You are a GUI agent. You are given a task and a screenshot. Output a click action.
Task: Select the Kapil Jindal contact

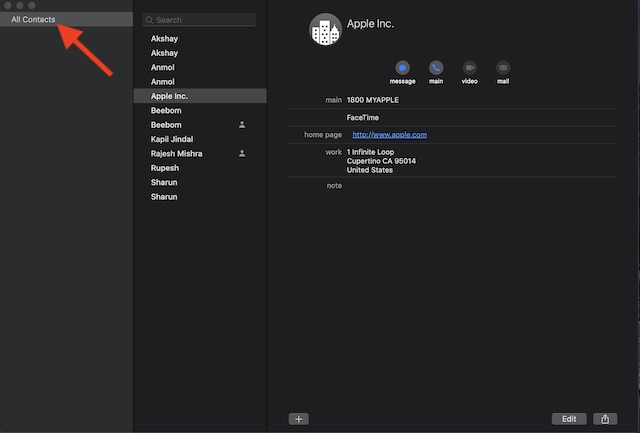click(200, 139)
